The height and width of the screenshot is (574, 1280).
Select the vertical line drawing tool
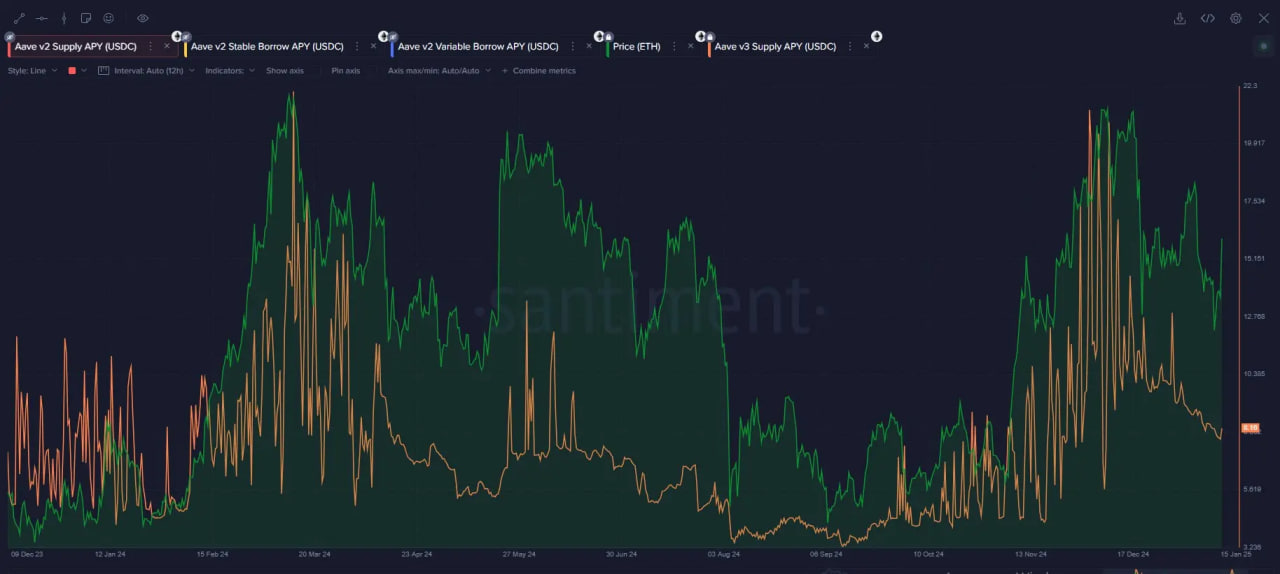point(64,18)
